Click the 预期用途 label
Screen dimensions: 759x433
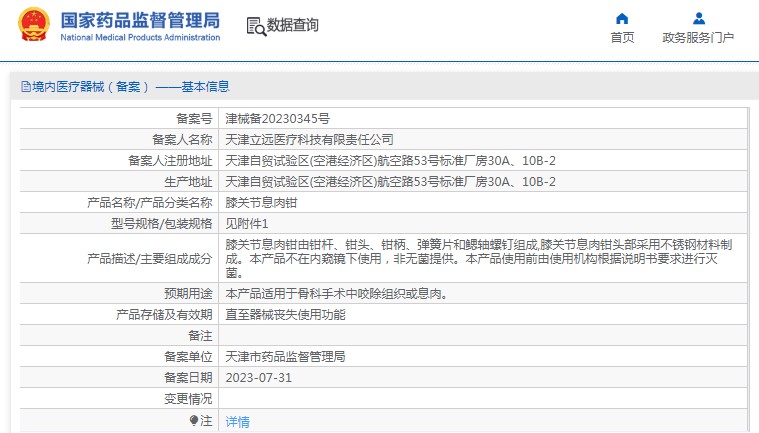coord(188,294)
